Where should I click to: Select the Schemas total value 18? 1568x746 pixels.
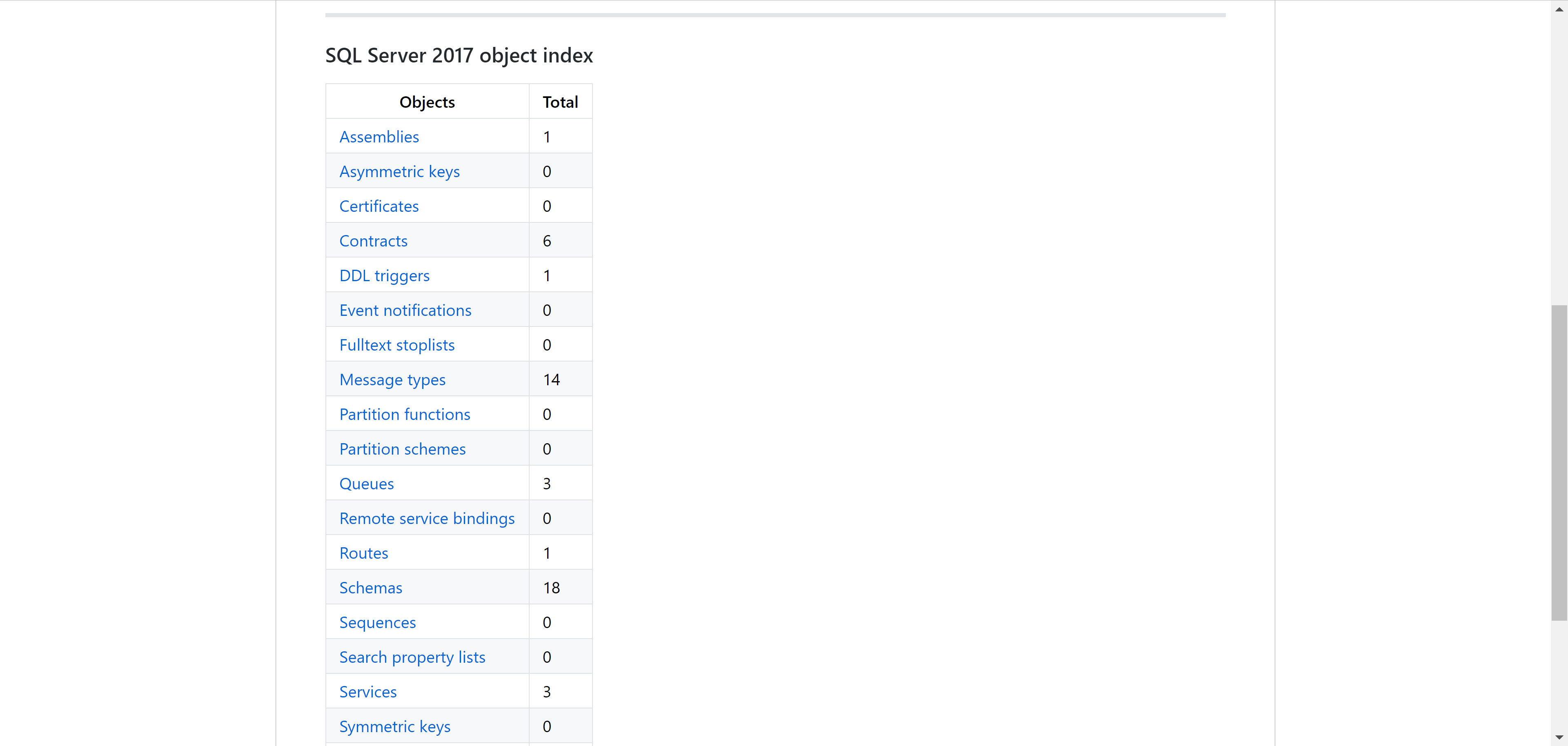[x=551, y=588]
